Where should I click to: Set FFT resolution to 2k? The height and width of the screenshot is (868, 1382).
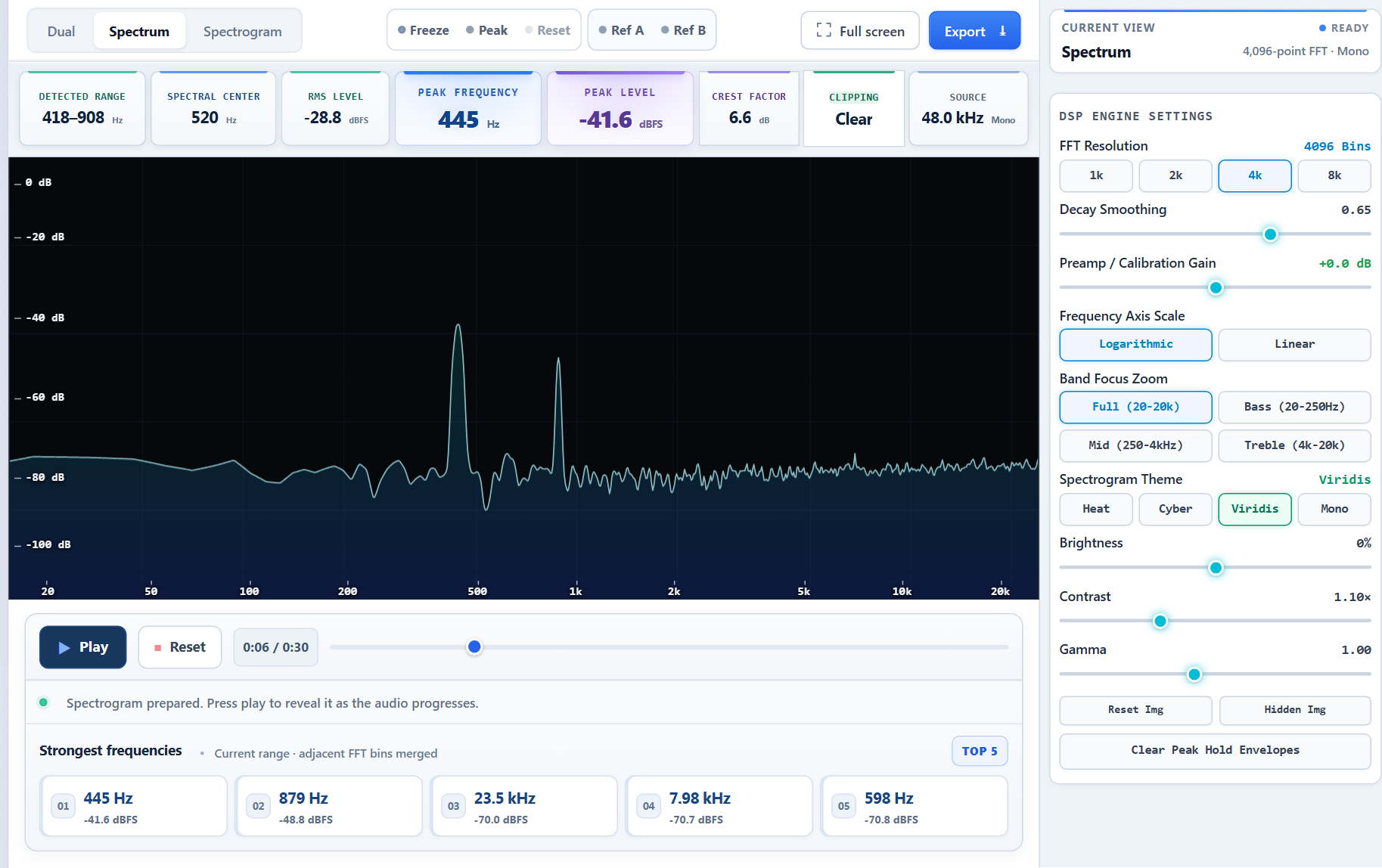coord(1175,175)
